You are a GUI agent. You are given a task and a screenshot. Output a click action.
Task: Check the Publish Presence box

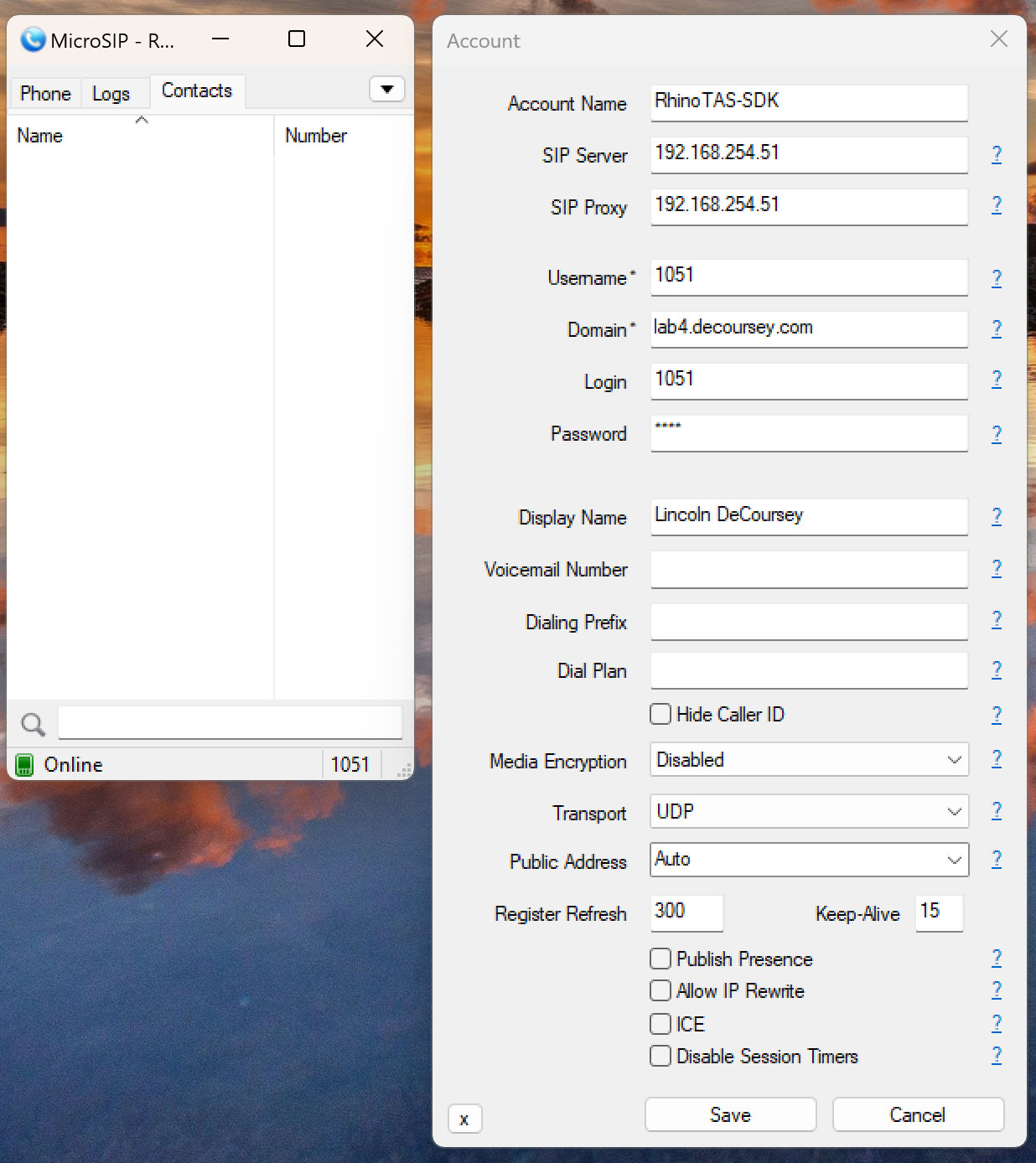(x=660, y=959)
